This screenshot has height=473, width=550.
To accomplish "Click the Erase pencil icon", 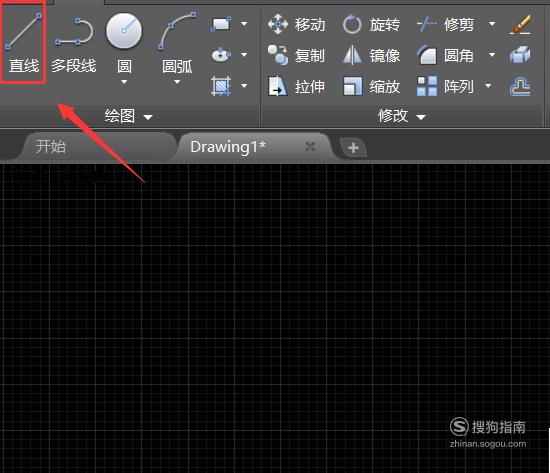I will 521,24.
